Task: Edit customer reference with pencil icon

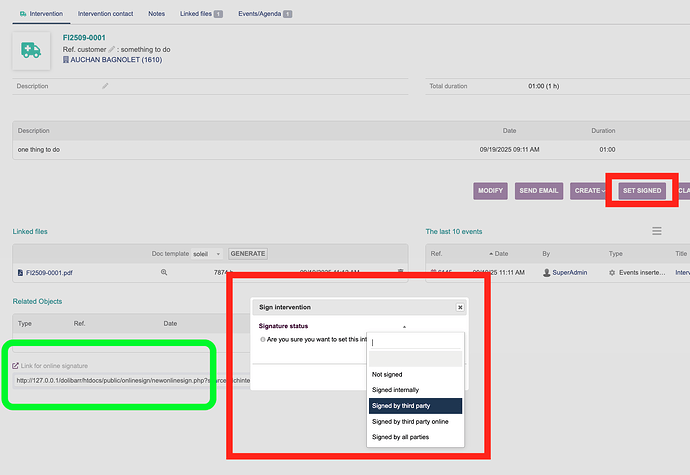Action: tap(112, 49)
